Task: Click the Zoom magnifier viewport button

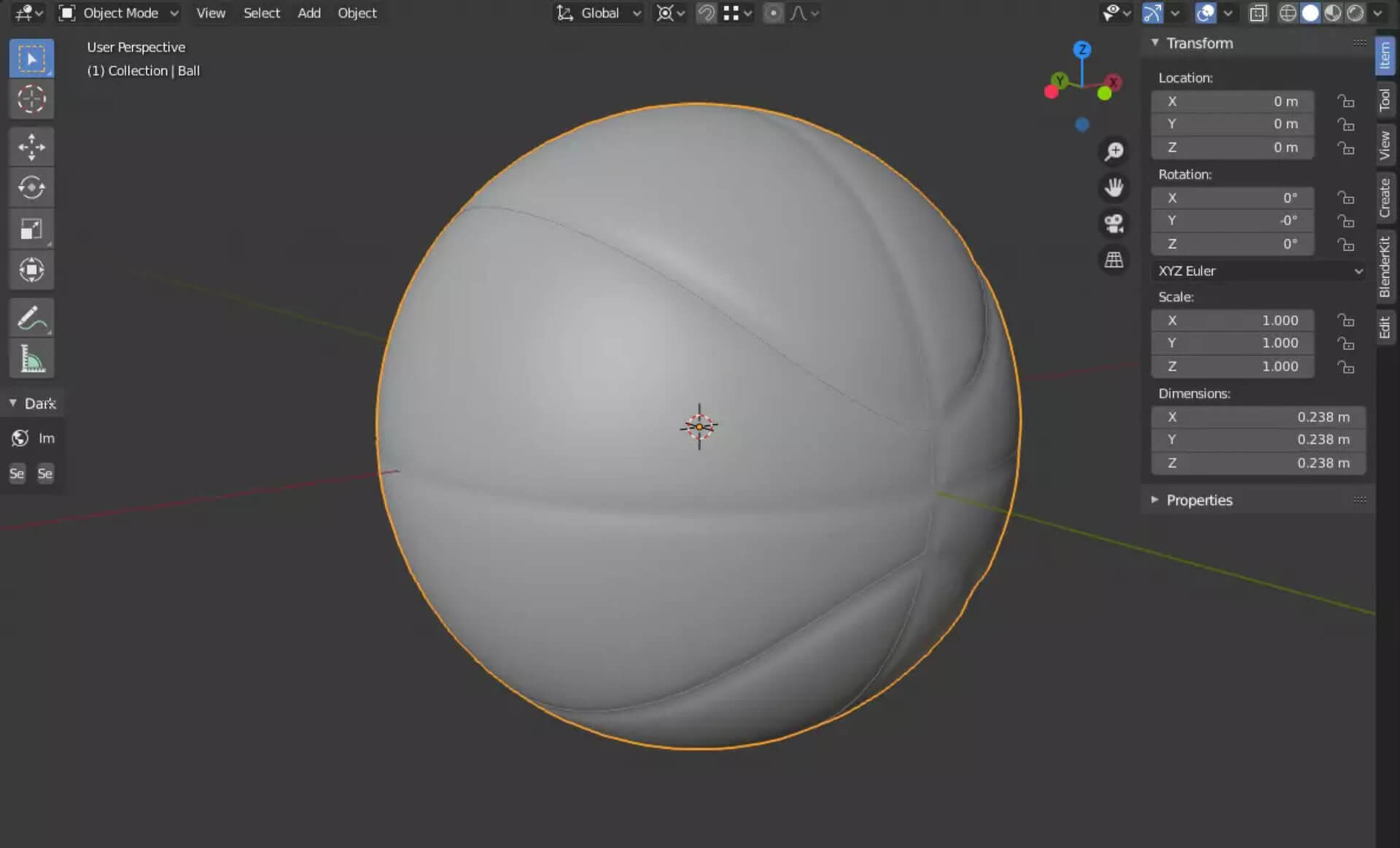Action: tap(1113, 152)
